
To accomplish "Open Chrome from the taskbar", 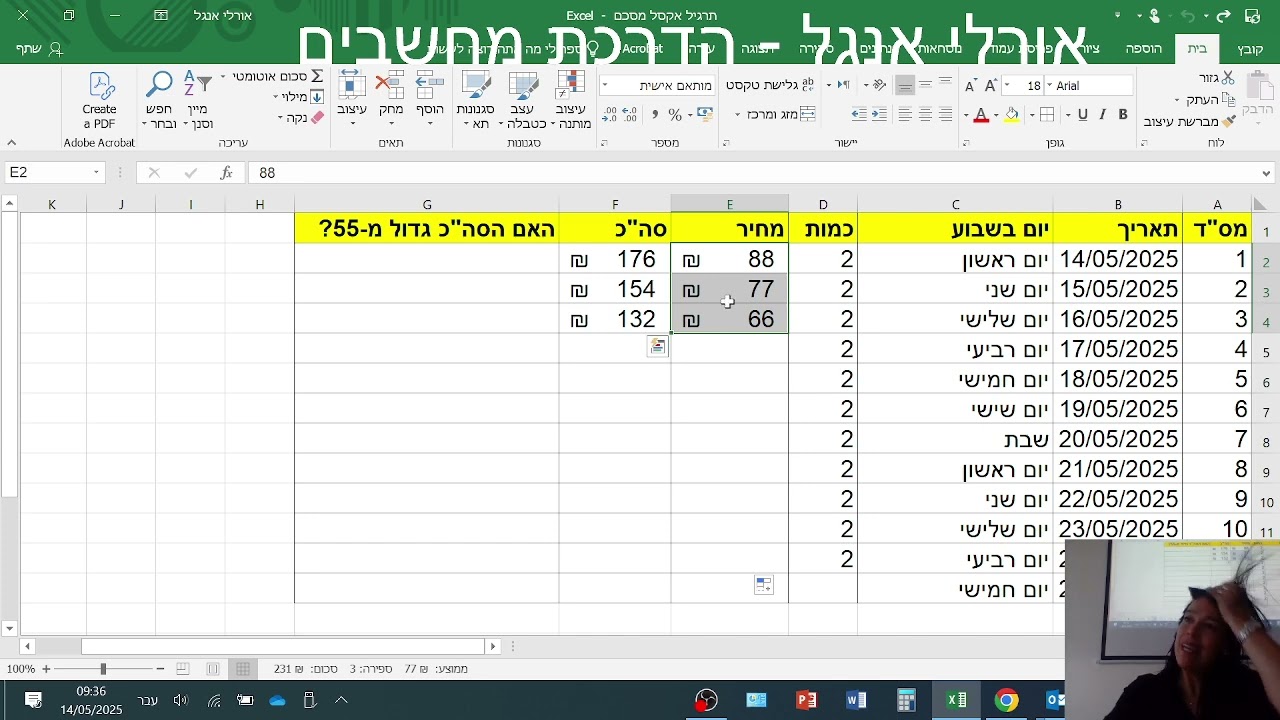I will [x=1006, y=700].
